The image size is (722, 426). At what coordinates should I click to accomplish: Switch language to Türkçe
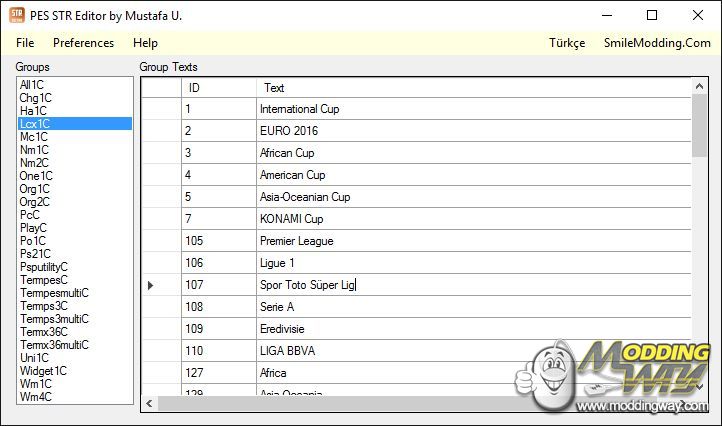[x=567, y=43]
